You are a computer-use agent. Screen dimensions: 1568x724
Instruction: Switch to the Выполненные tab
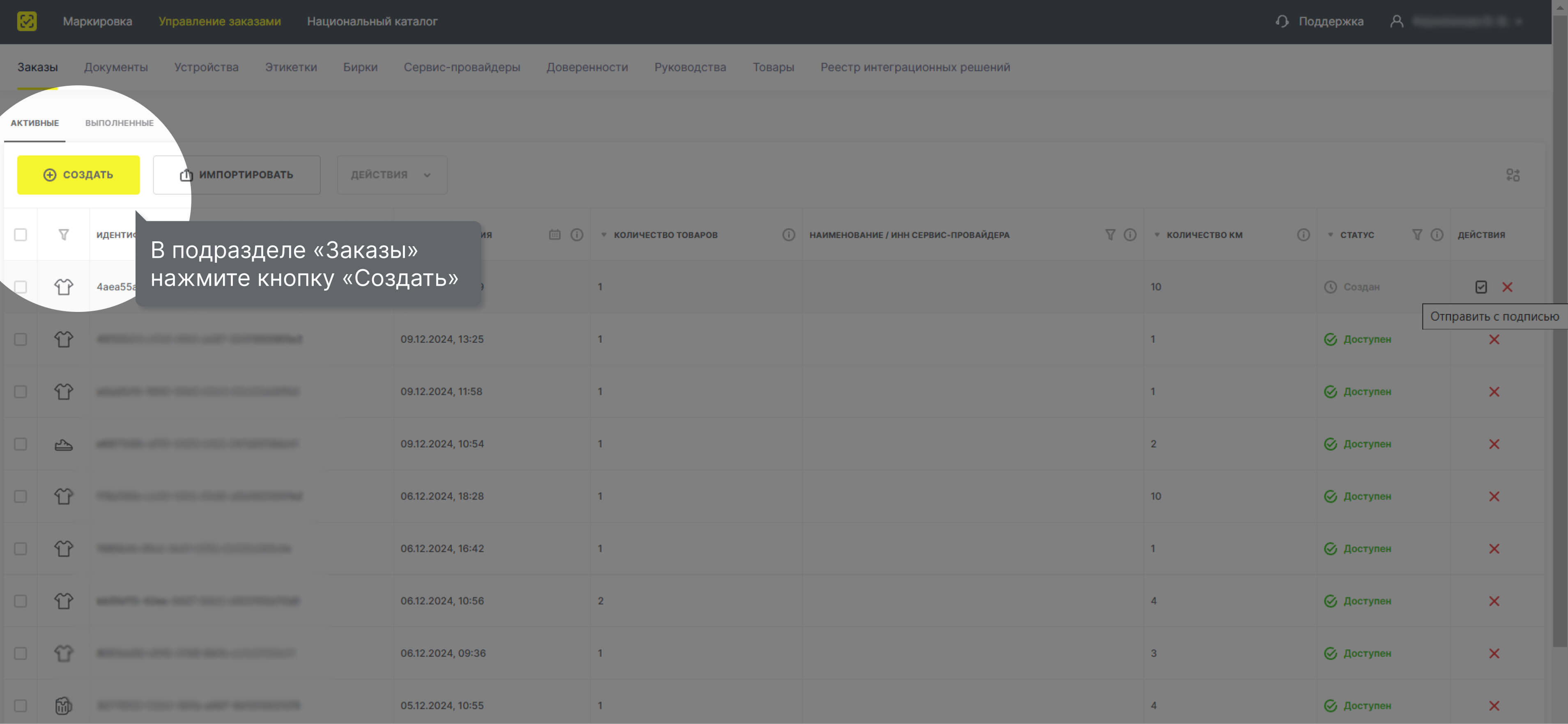coord(119,123)
